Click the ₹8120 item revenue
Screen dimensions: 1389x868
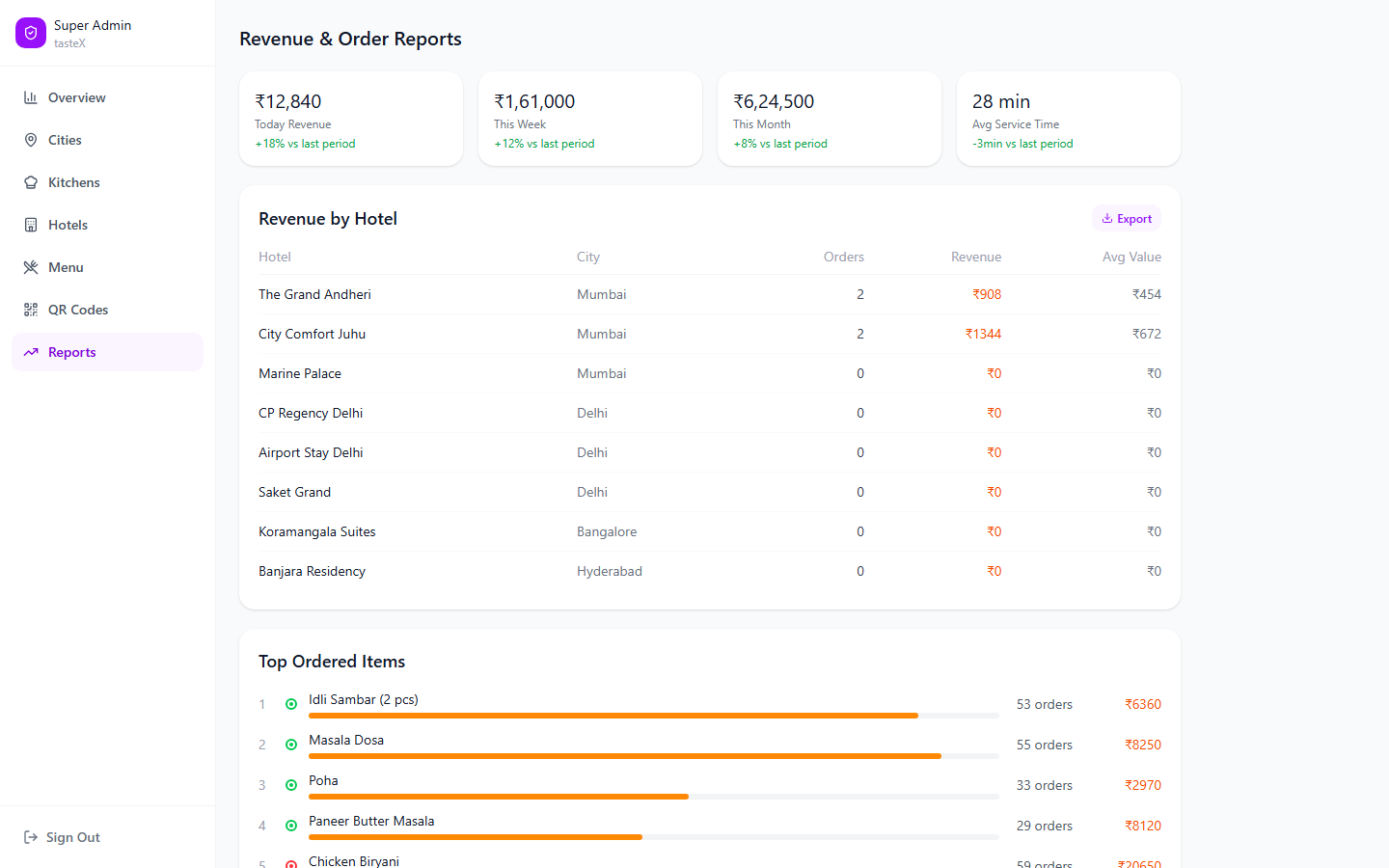coord(1143,826)
